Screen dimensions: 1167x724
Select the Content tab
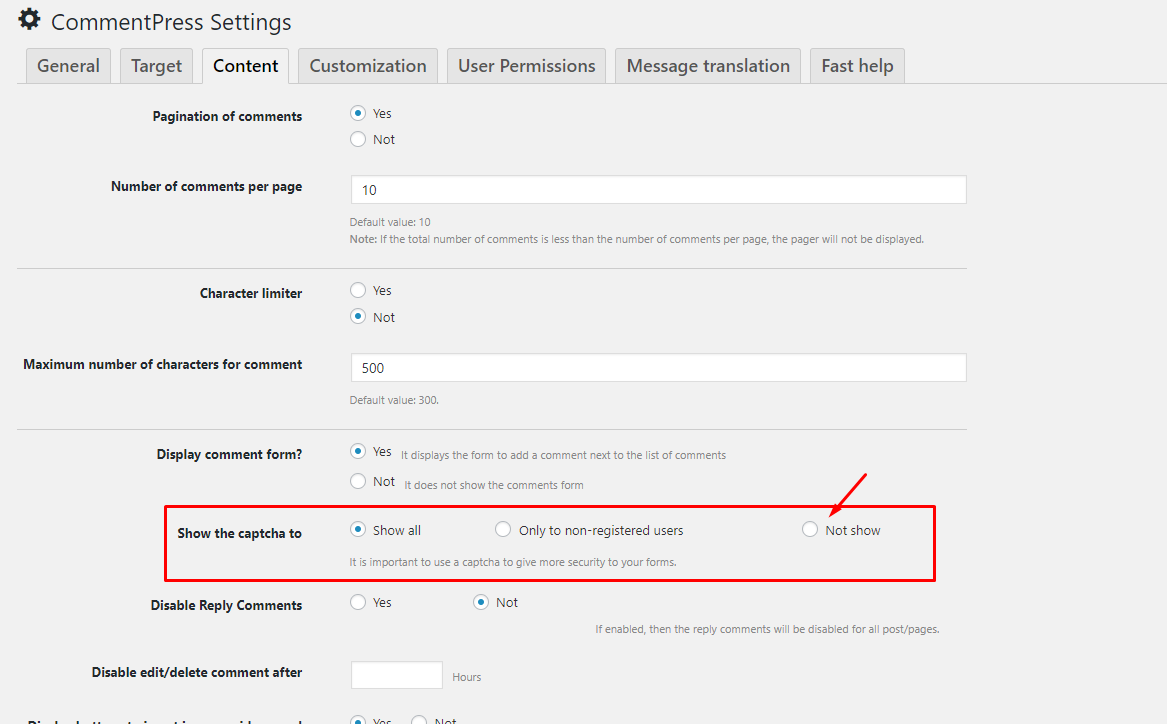246,66
